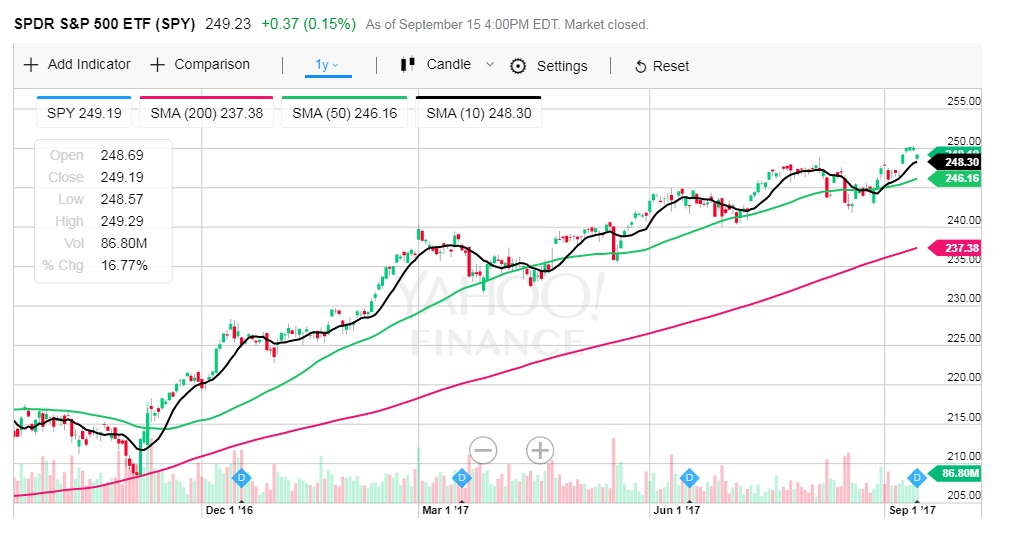Click the dividend marker near Mar 1 '17
The width and height of the screenshot is (1009, 552).
pyautogui.click(x=461, y=478)
